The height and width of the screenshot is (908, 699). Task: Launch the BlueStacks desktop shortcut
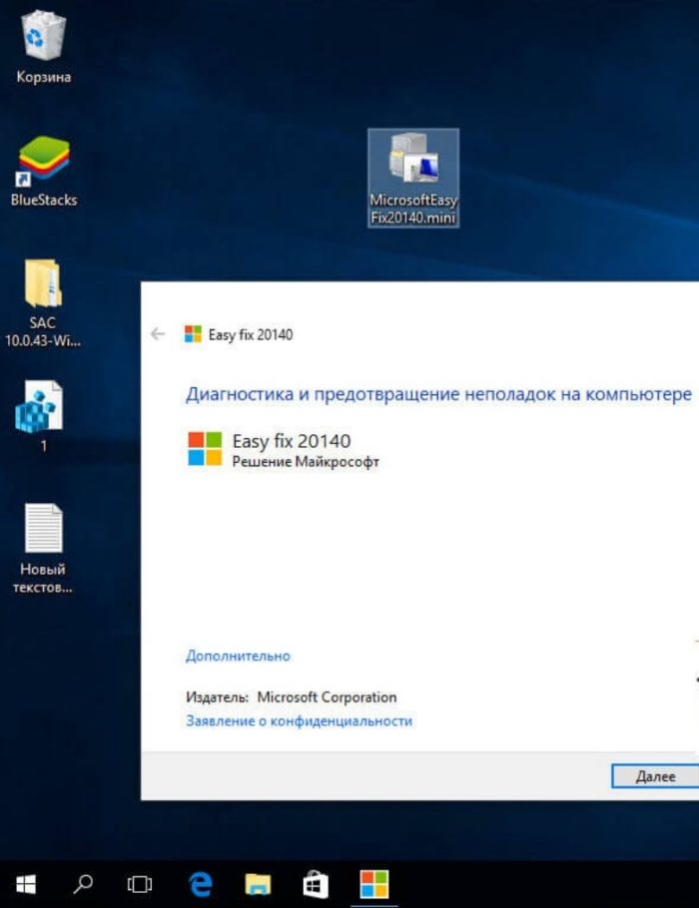(x=43, y=171)
